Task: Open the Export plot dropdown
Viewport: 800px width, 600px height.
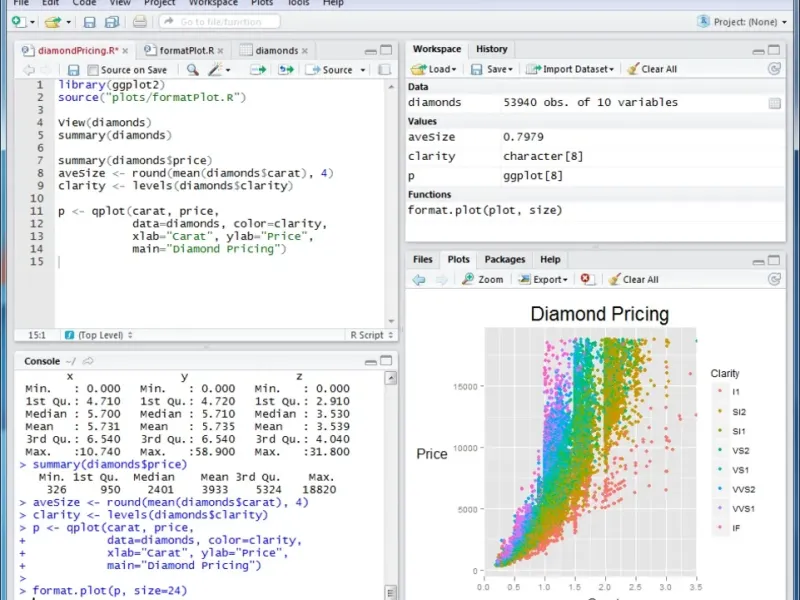Action: coord(542,280)
